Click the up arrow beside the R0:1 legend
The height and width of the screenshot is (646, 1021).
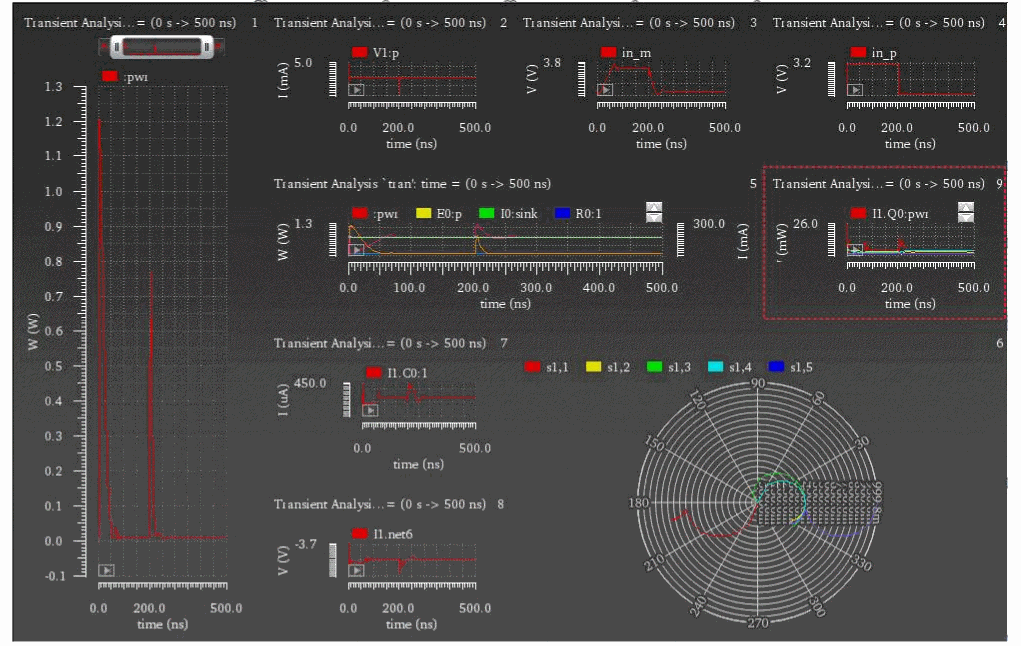[654, 207]
